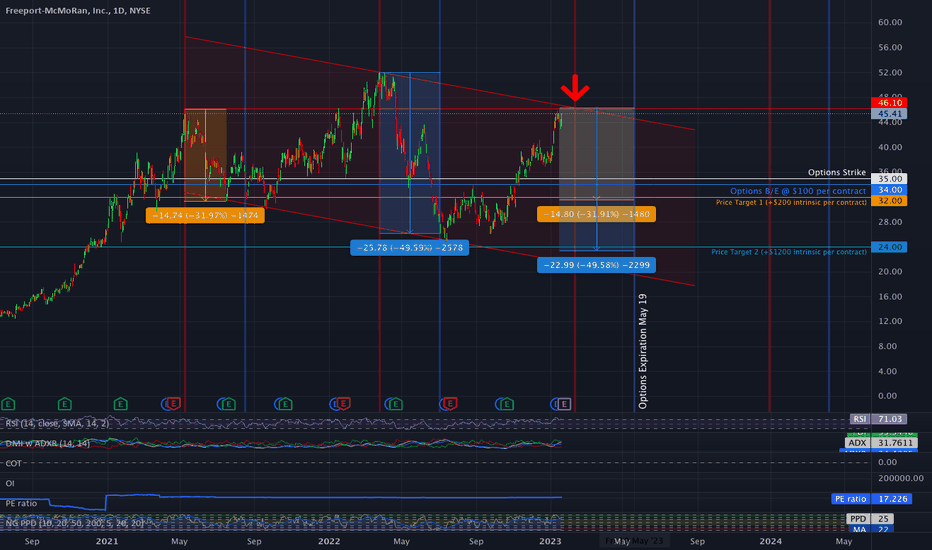
Task: Click the MA 22 value label
Action: point(870,529)
